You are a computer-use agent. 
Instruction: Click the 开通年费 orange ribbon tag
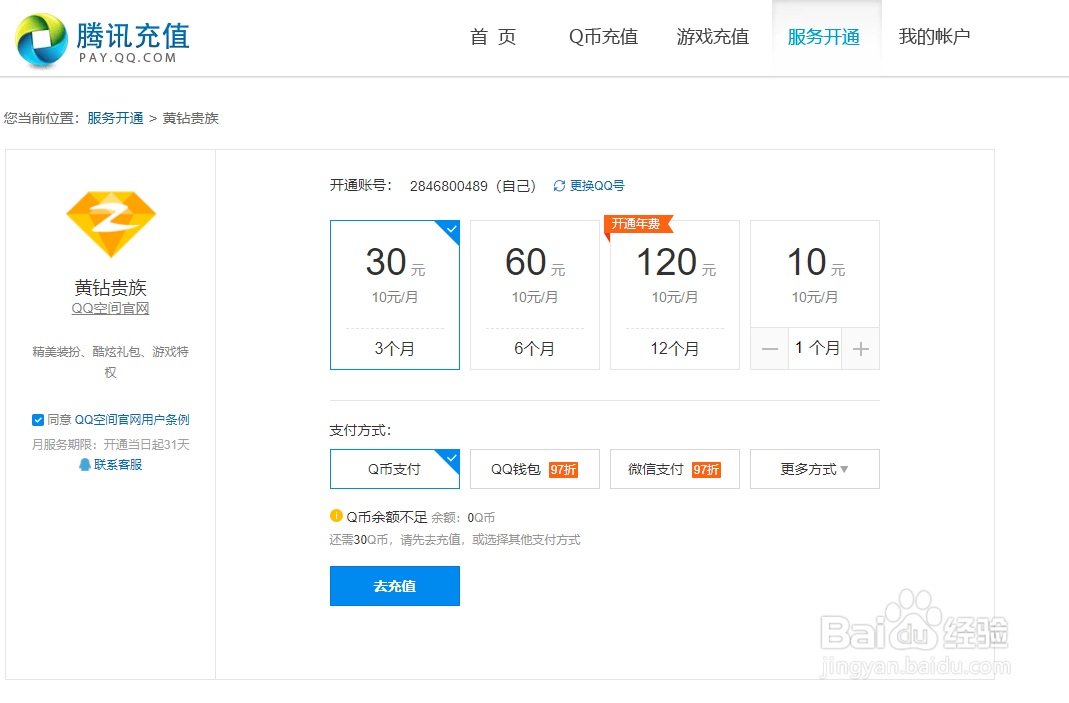click(x=638, y=224)
